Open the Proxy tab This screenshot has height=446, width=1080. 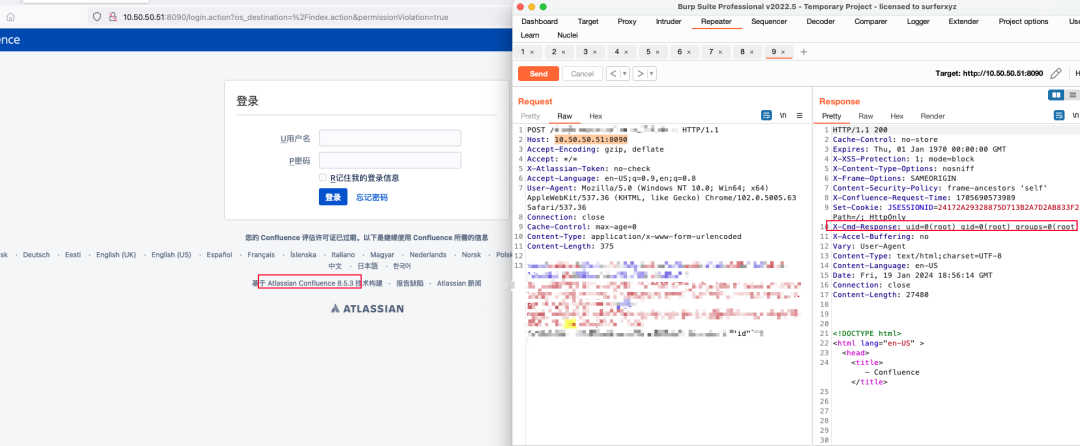coord(627,21)
